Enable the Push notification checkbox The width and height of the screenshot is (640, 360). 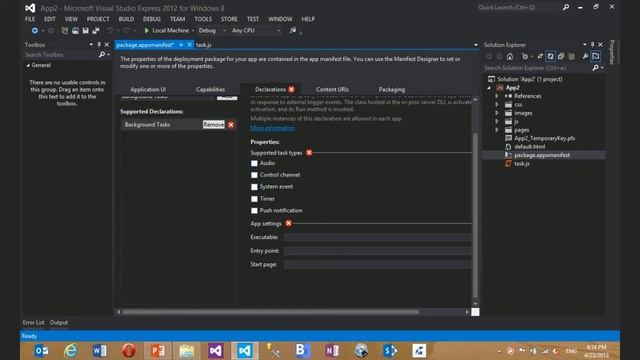[254, 211]
